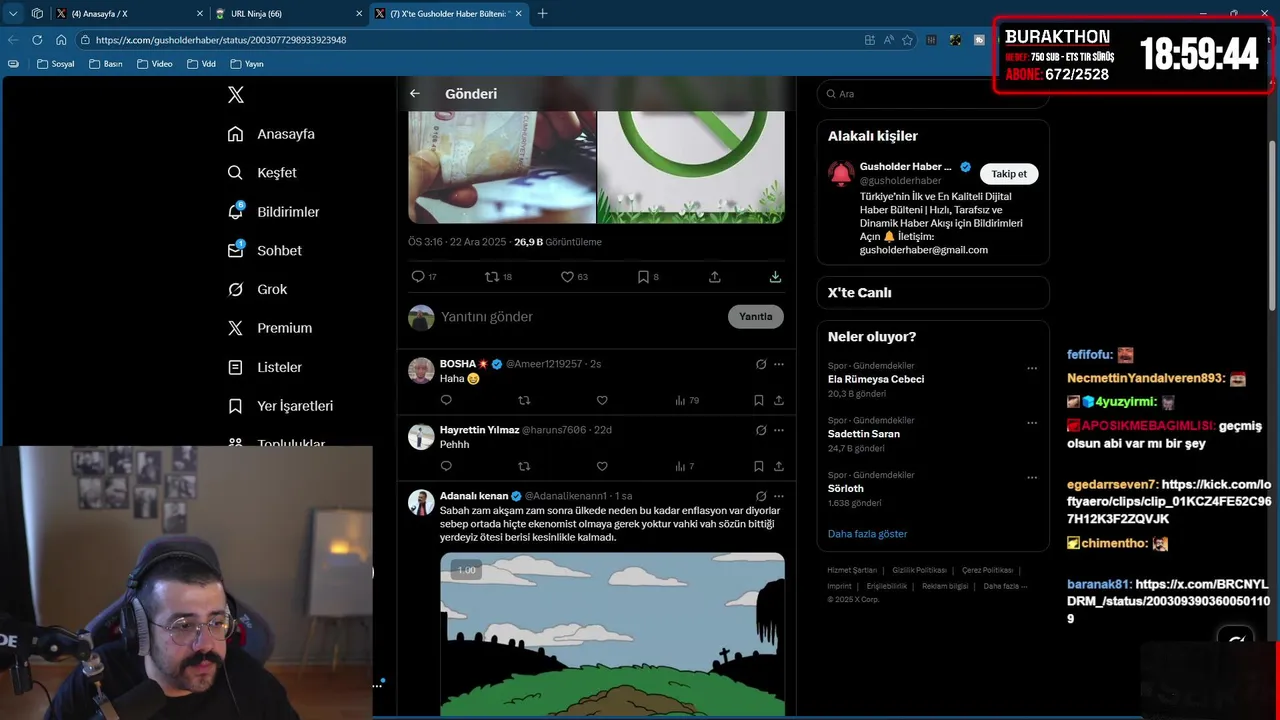The height and width of the screenshot is (720, 1280).
Task: Open Yayın bookmarks folder
Action: coord(247,64)
